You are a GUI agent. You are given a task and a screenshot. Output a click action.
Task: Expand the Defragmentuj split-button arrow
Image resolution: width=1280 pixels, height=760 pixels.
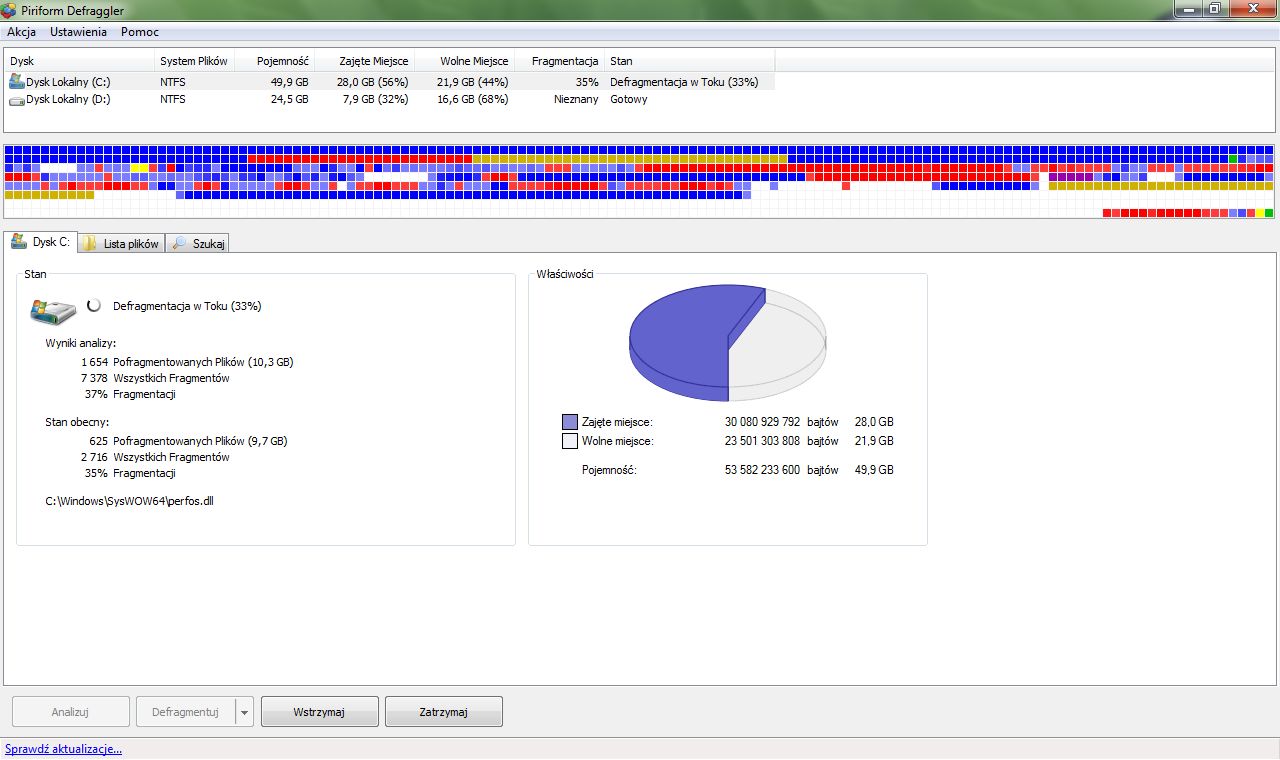point(243,711)
